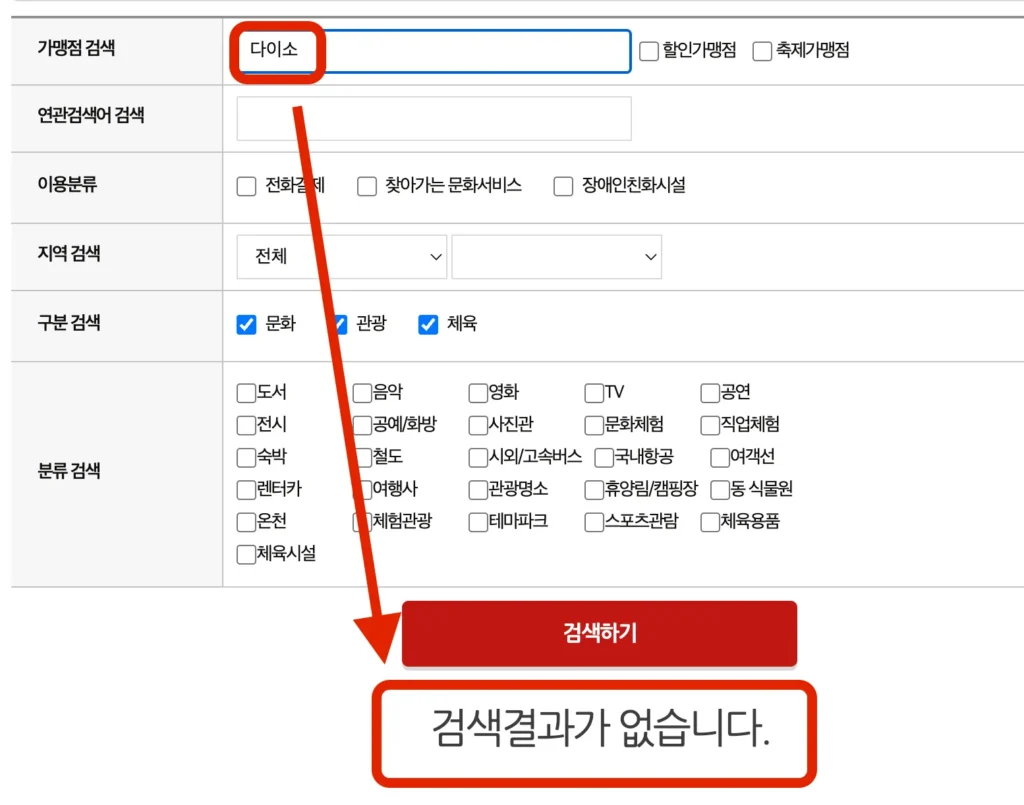Select the 공연 category checkbox
The height and width of the screenshot is (805, 1024).
coord(710,393)
